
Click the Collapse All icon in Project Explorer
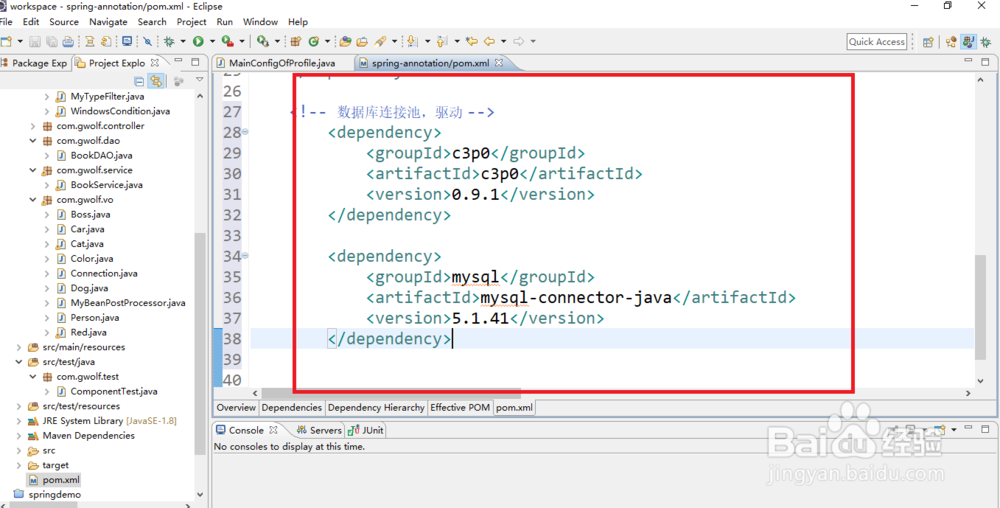tap(139, 81)
